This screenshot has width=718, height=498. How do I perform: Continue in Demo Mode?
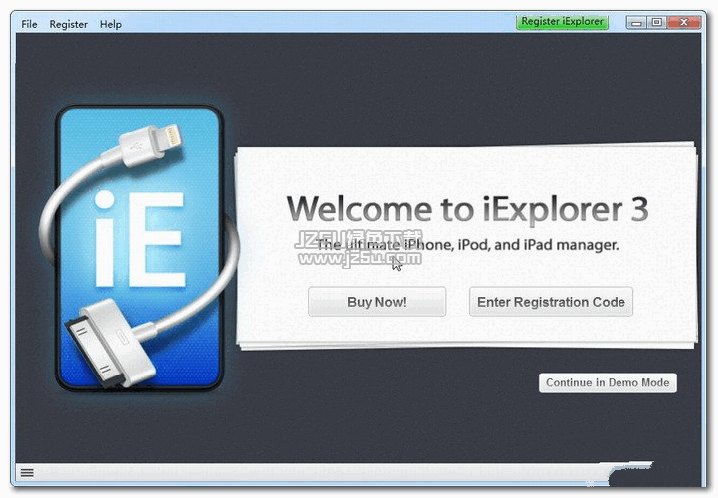pos(608,383)
